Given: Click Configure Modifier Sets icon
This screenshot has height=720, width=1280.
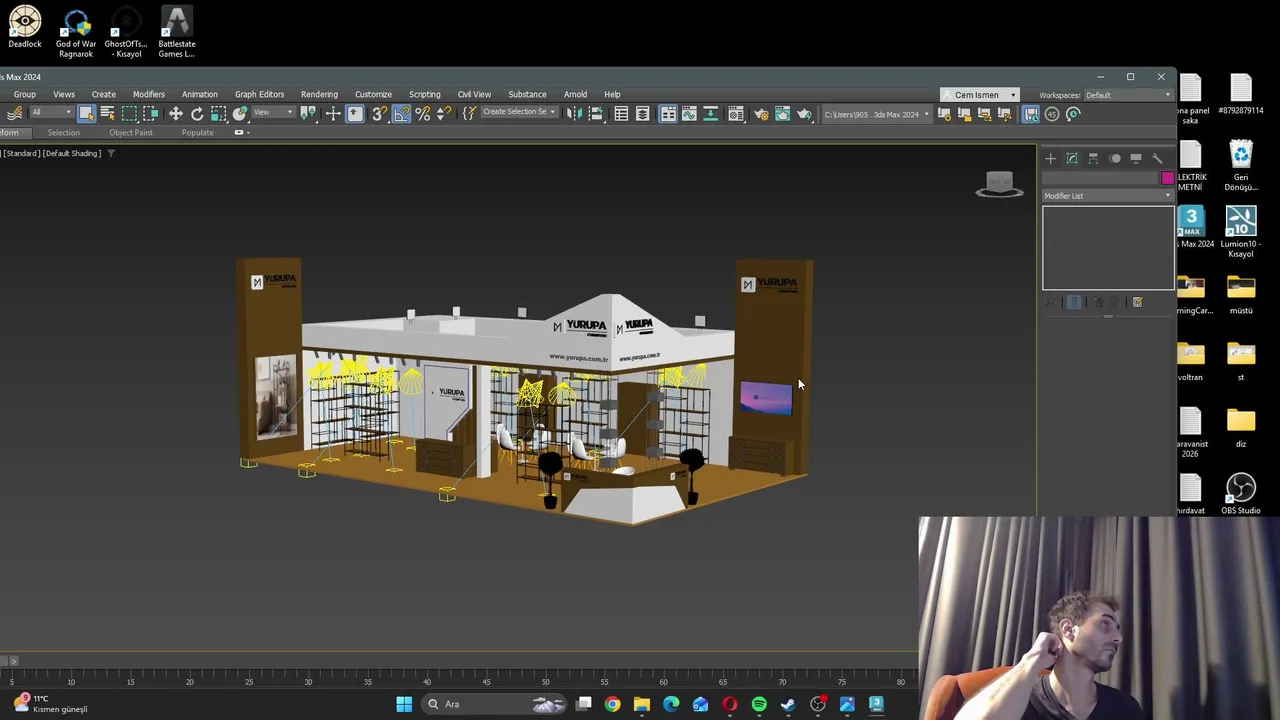Looking at the screenshot, I should pos(1137,302).
